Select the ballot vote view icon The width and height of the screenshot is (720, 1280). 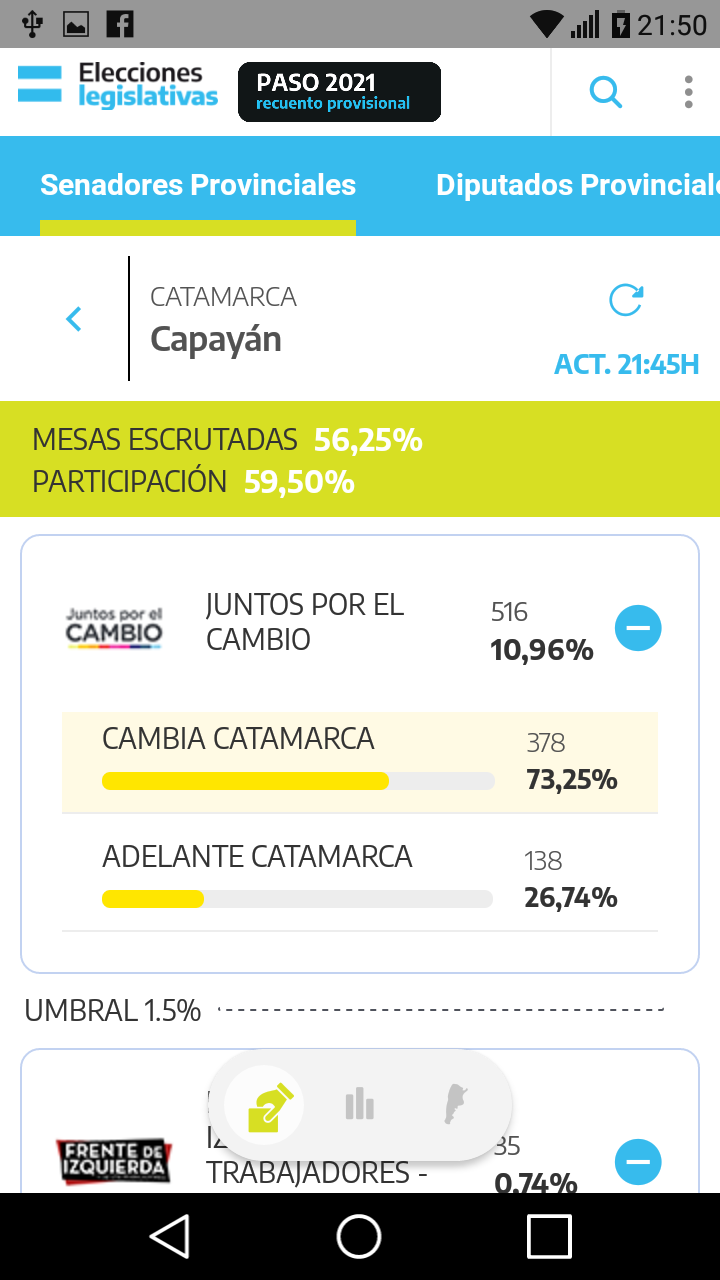click(264, 1105)
